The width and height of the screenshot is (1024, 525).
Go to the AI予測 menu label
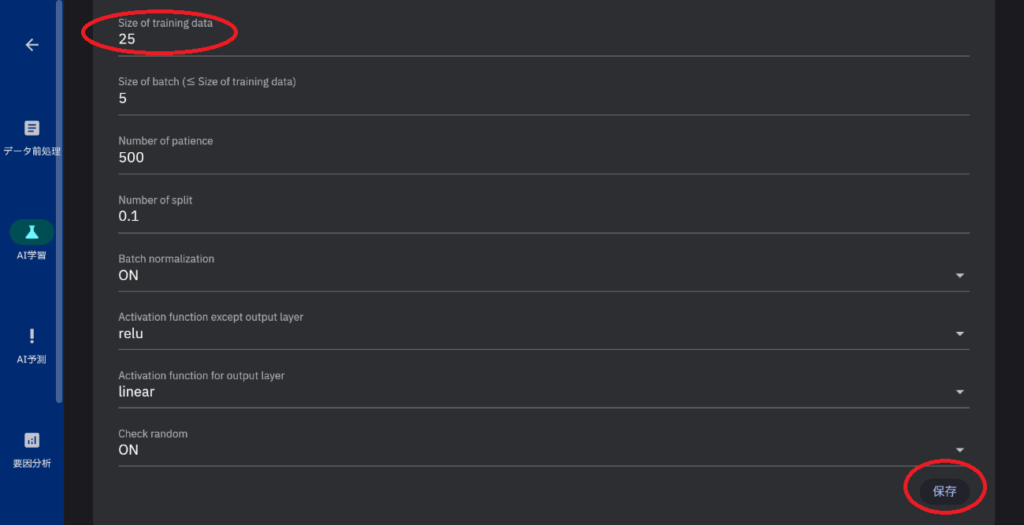click(x=32, y=360)
